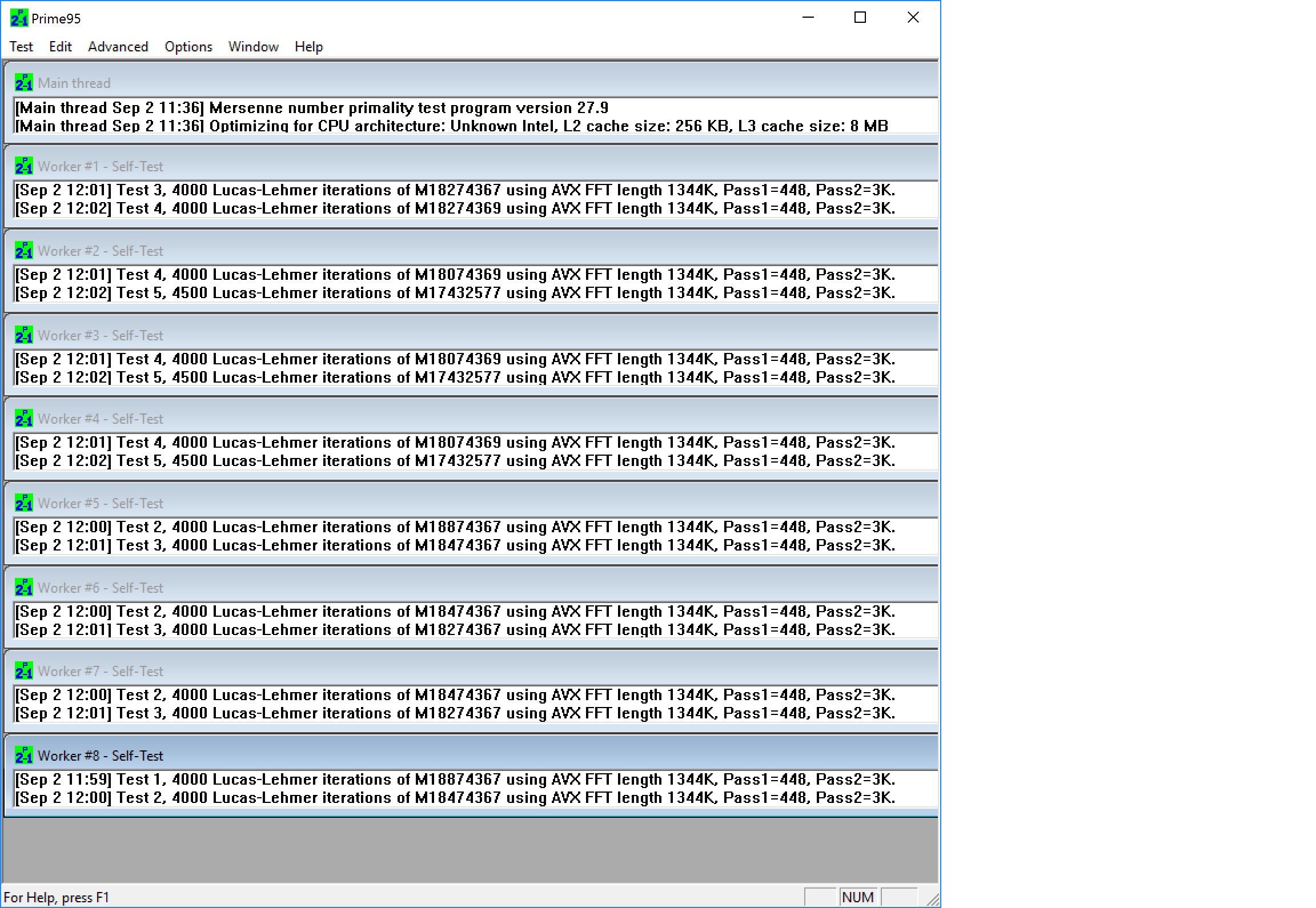Click the Worker #3 Self-Test icon

pyautogui.click(x=24, y=335)
